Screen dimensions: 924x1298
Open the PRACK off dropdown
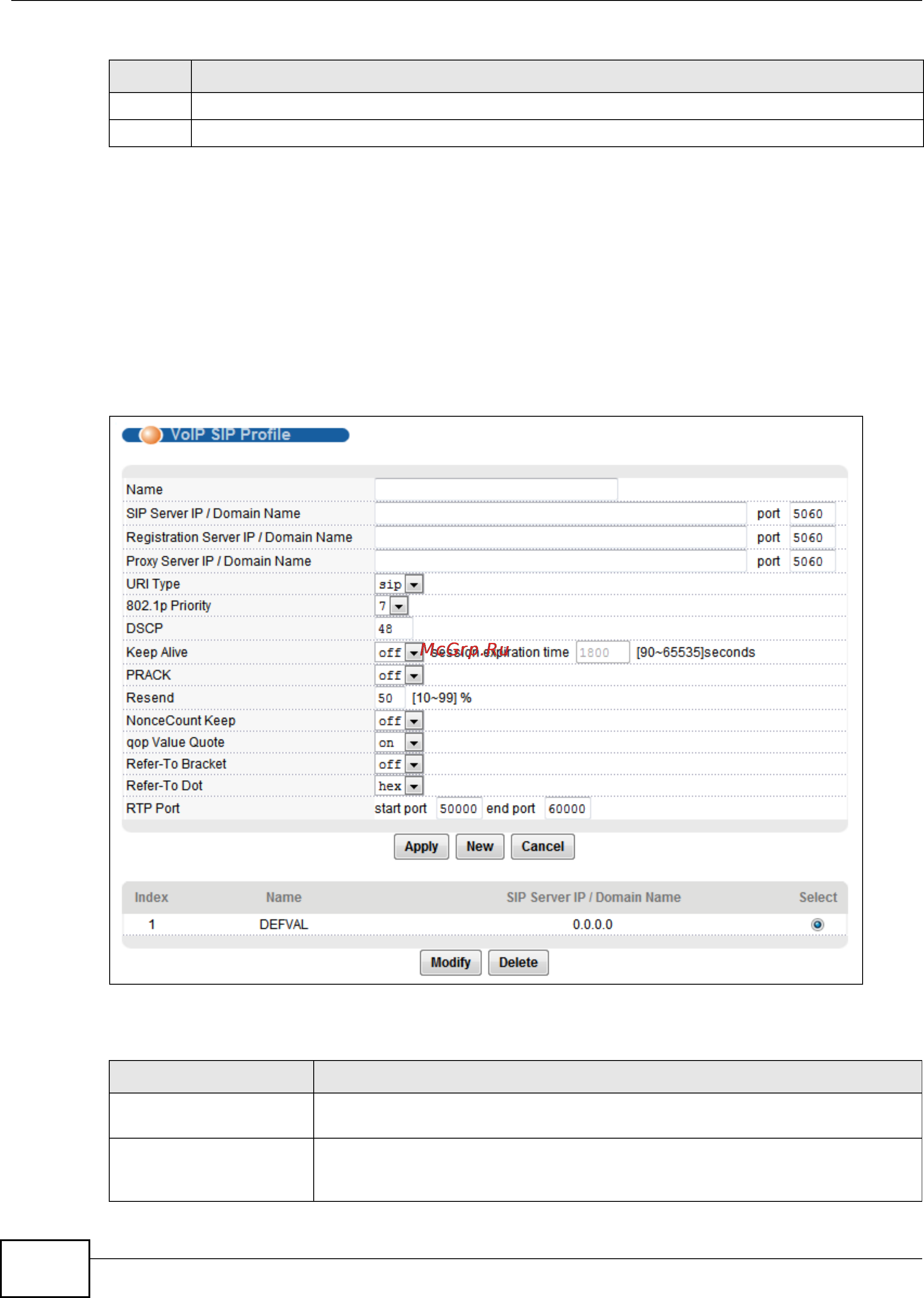[413, 675]
